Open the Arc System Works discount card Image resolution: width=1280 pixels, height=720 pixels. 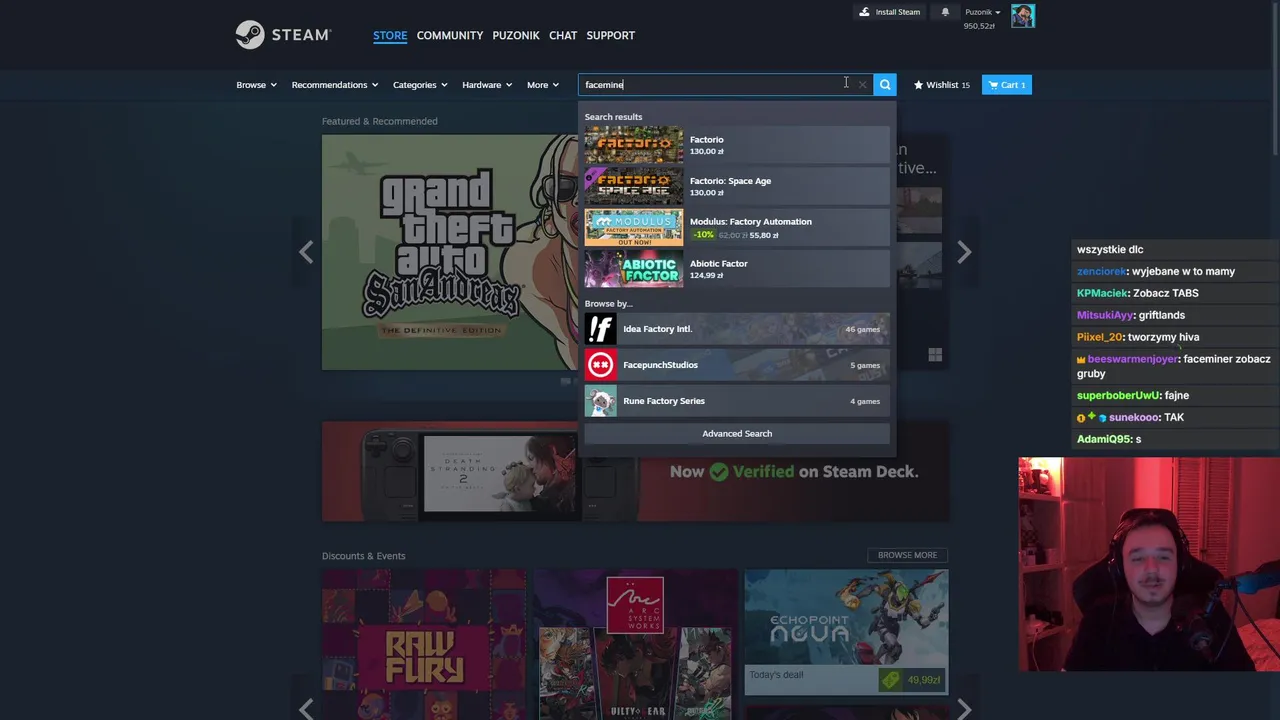(635, 645)
